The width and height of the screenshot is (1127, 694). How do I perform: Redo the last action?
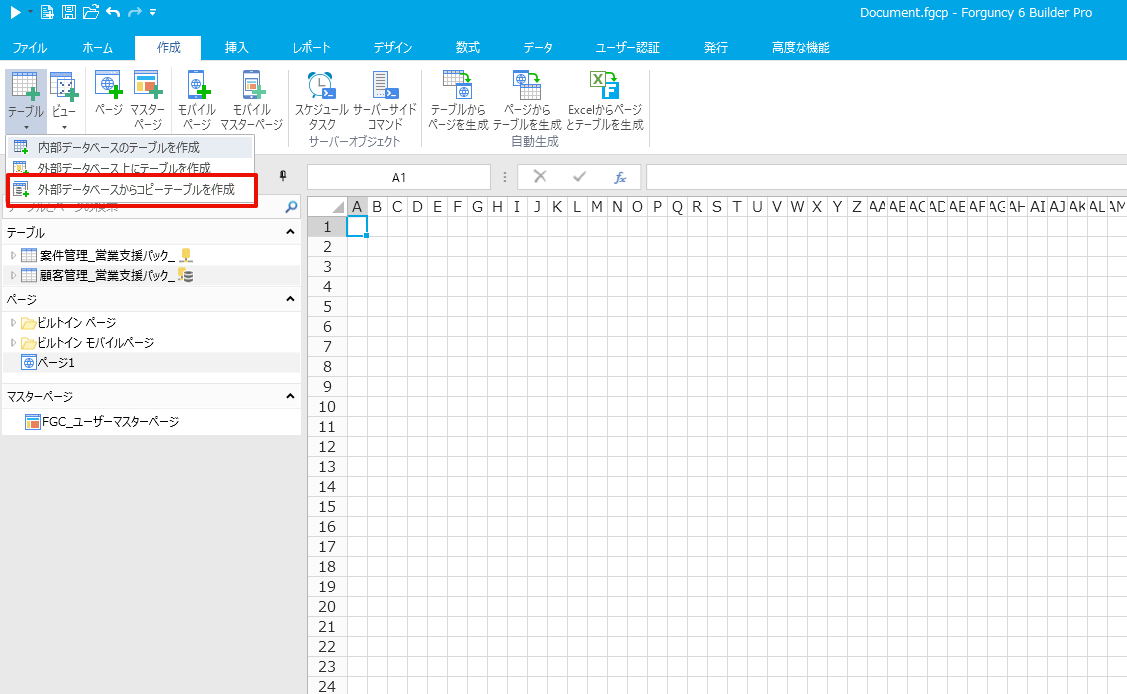[x=134, y=12]
